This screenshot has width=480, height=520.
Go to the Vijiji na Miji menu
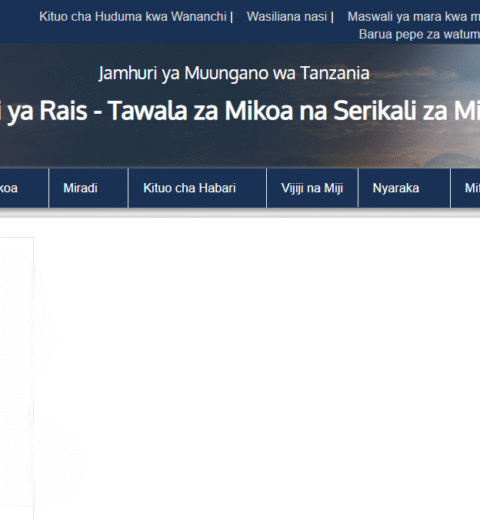[312, 188]
